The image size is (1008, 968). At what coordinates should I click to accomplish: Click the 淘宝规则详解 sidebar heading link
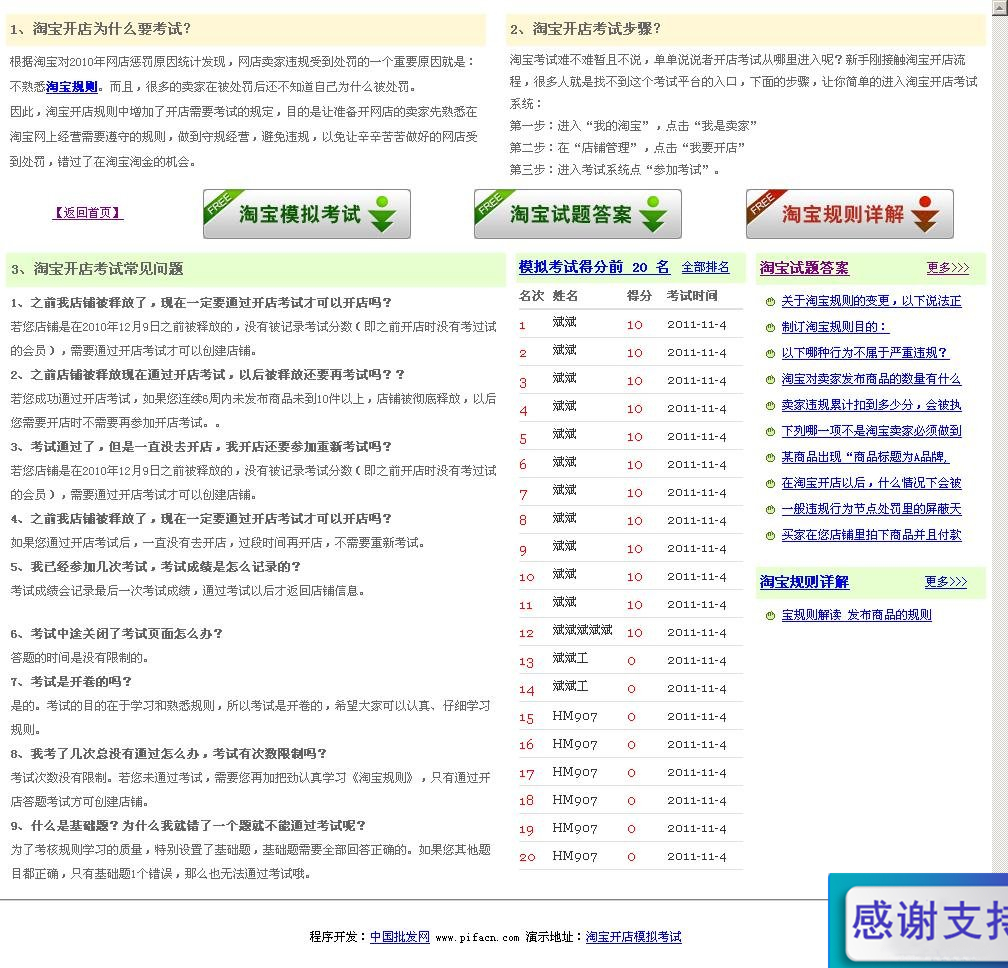point(804,582)
